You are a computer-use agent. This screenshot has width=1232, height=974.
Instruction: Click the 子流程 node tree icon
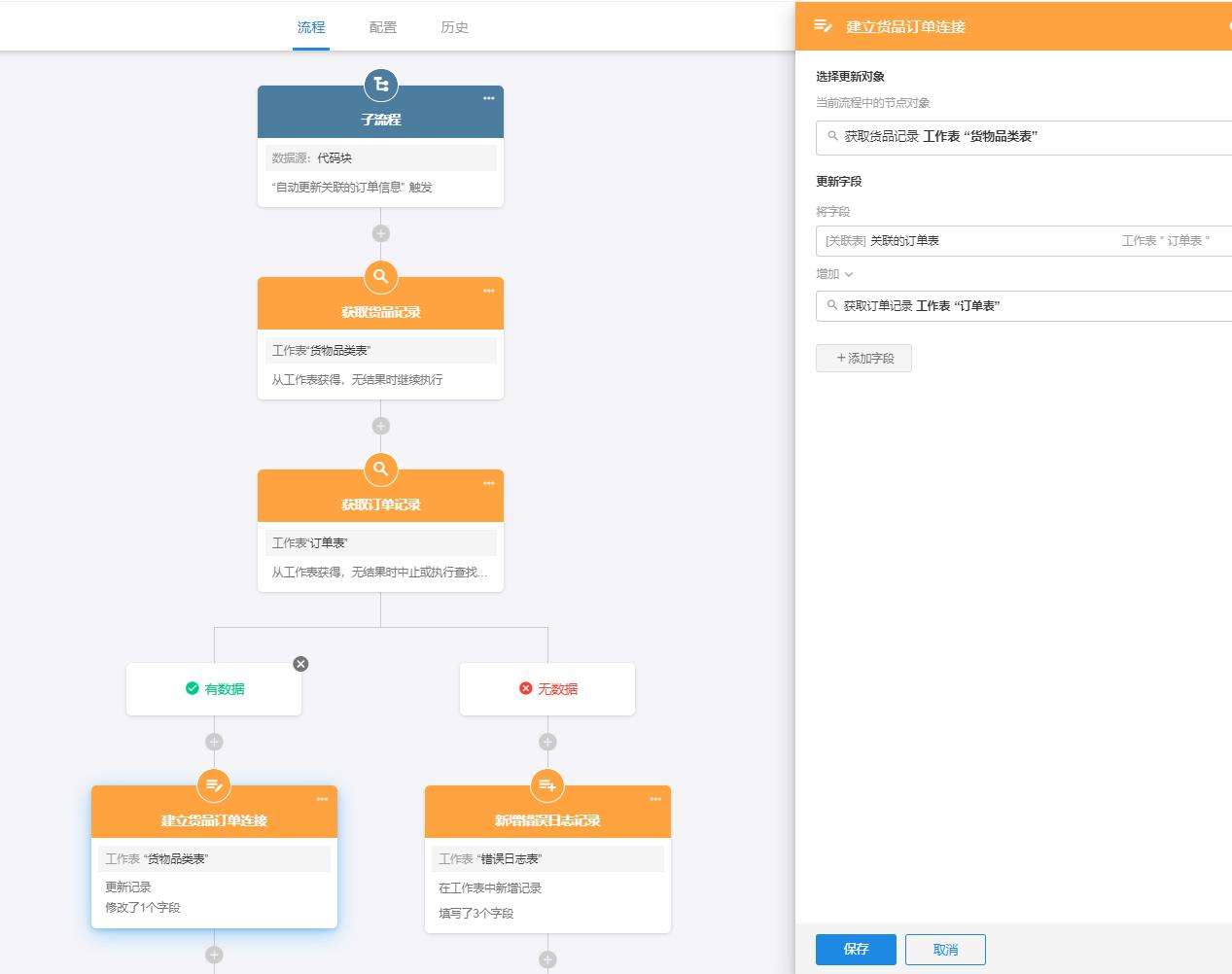tap(380, 85)
